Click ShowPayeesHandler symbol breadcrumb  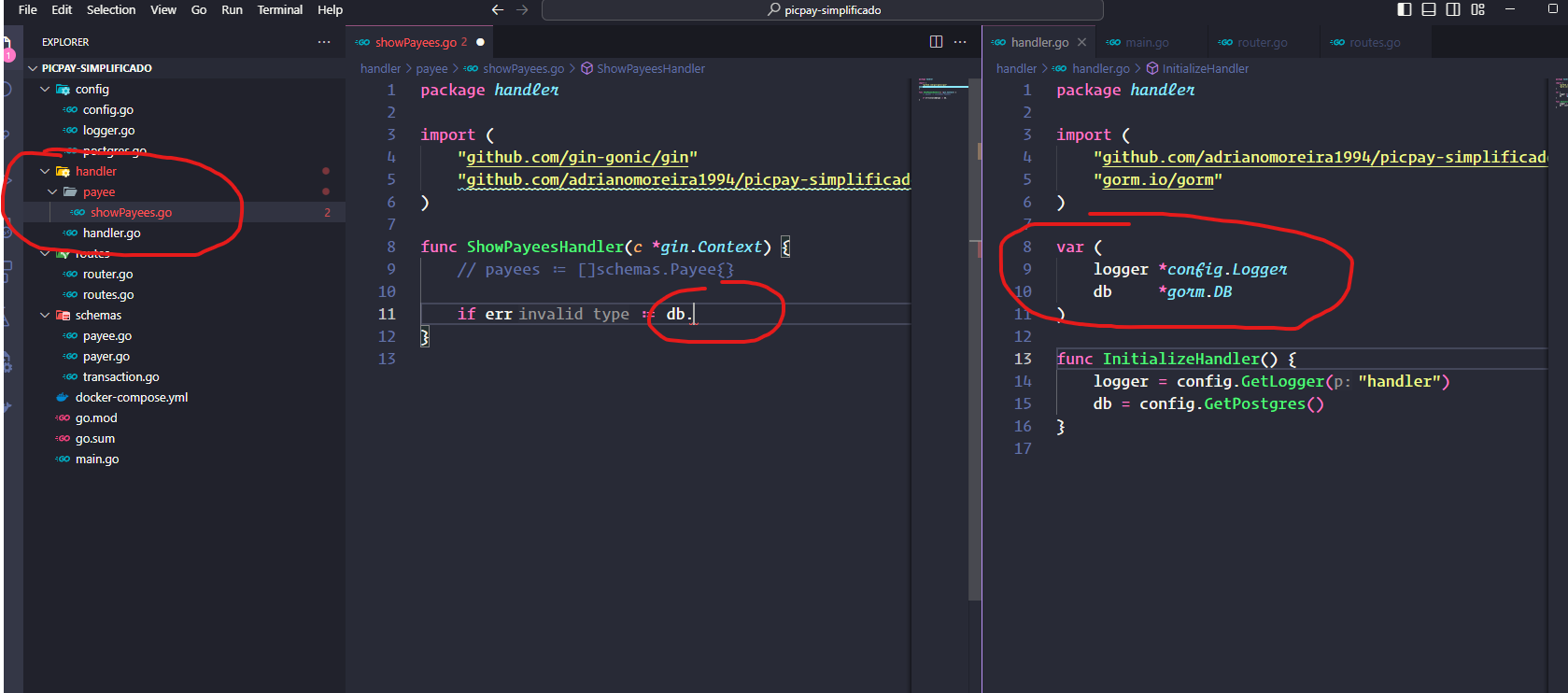pos(651,68)
